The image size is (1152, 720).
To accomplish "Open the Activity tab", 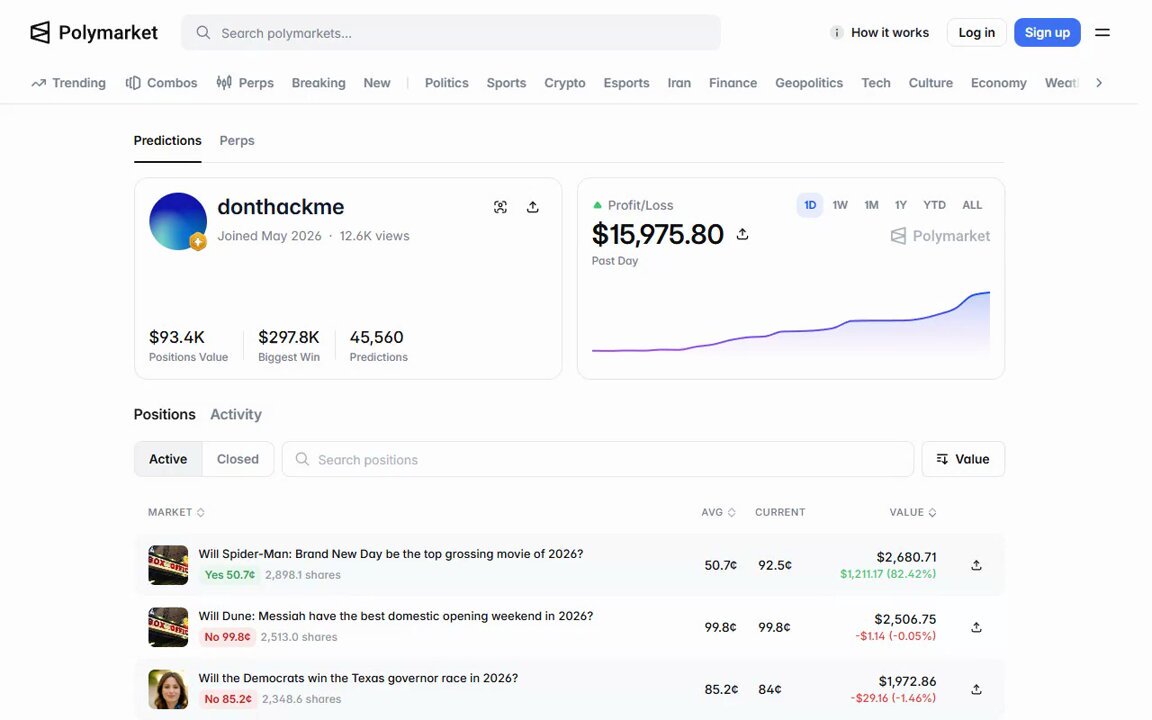I will (236, 414).
